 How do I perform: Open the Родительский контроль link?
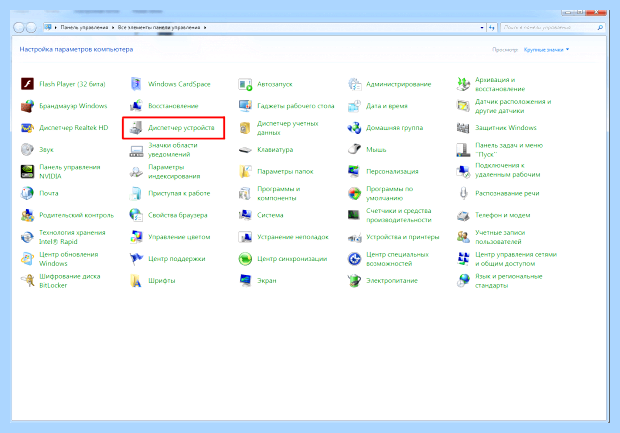click(x=76, y=215)
